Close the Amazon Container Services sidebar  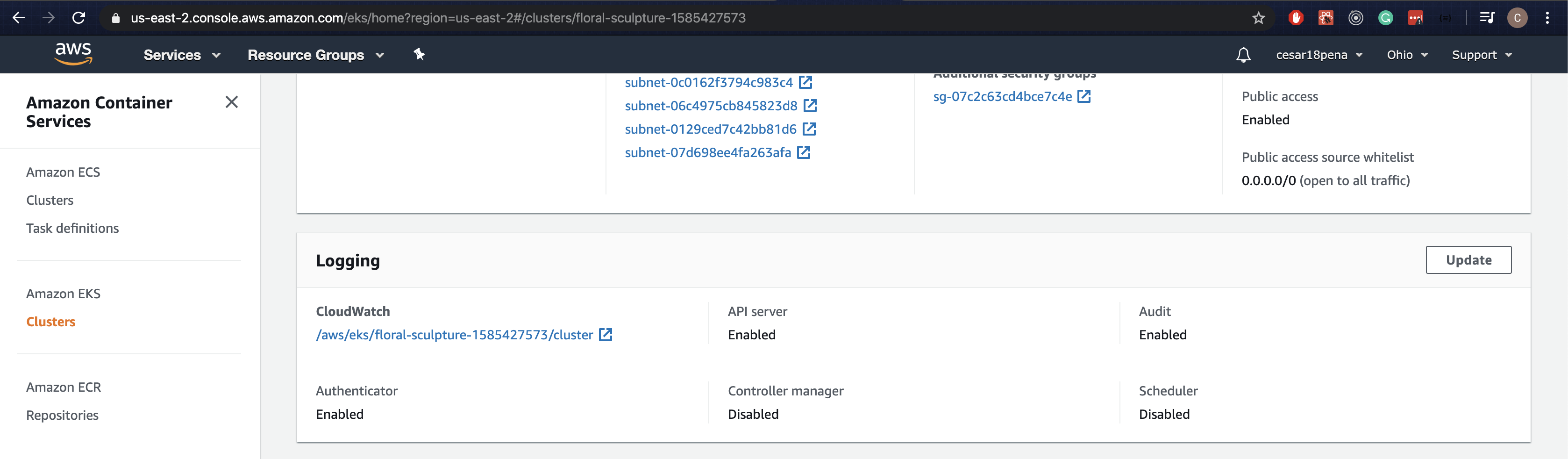[231, 101]
